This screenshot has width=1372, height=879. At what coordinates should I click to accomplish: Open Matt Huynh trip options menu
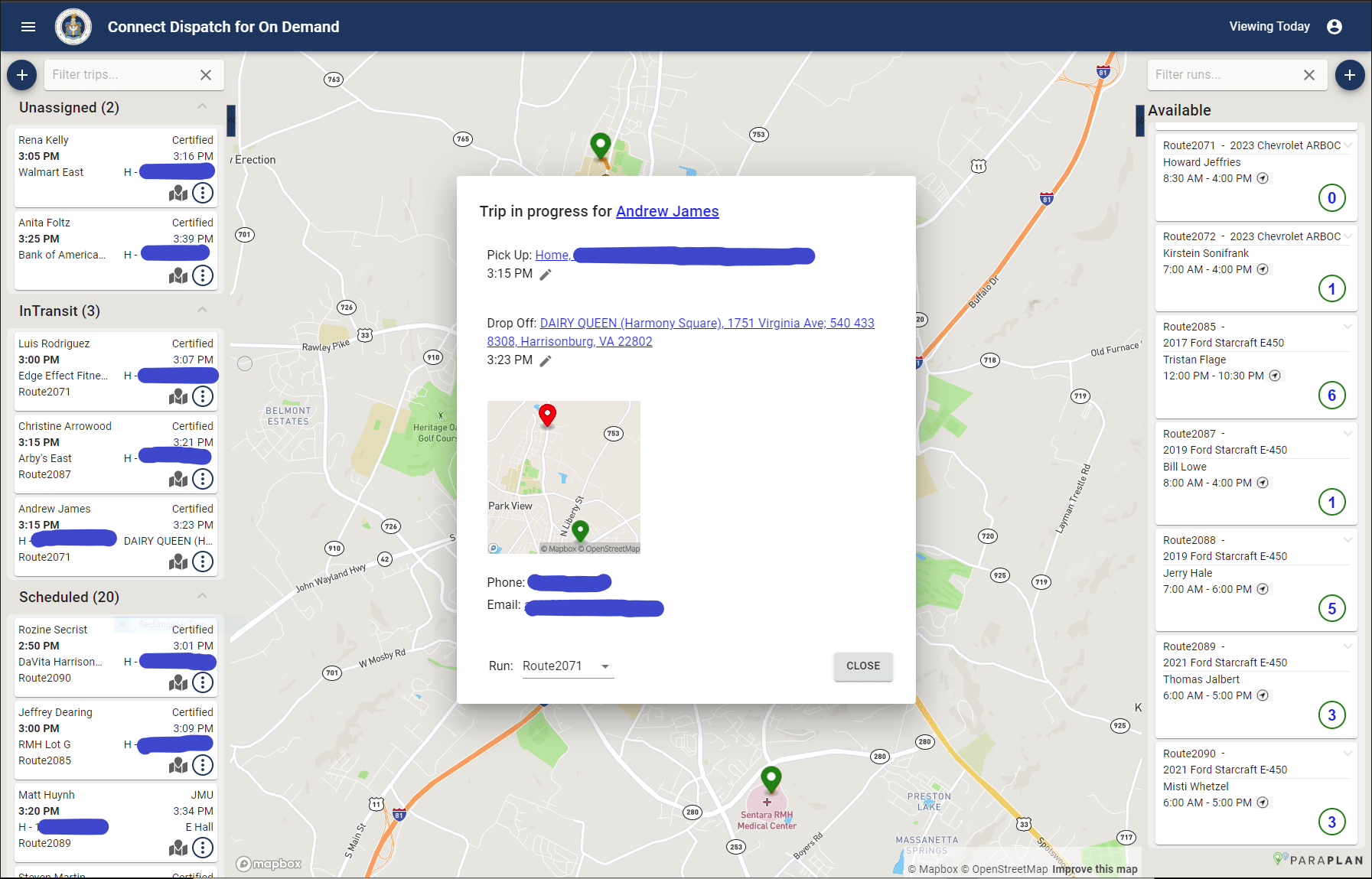point(203,848)
